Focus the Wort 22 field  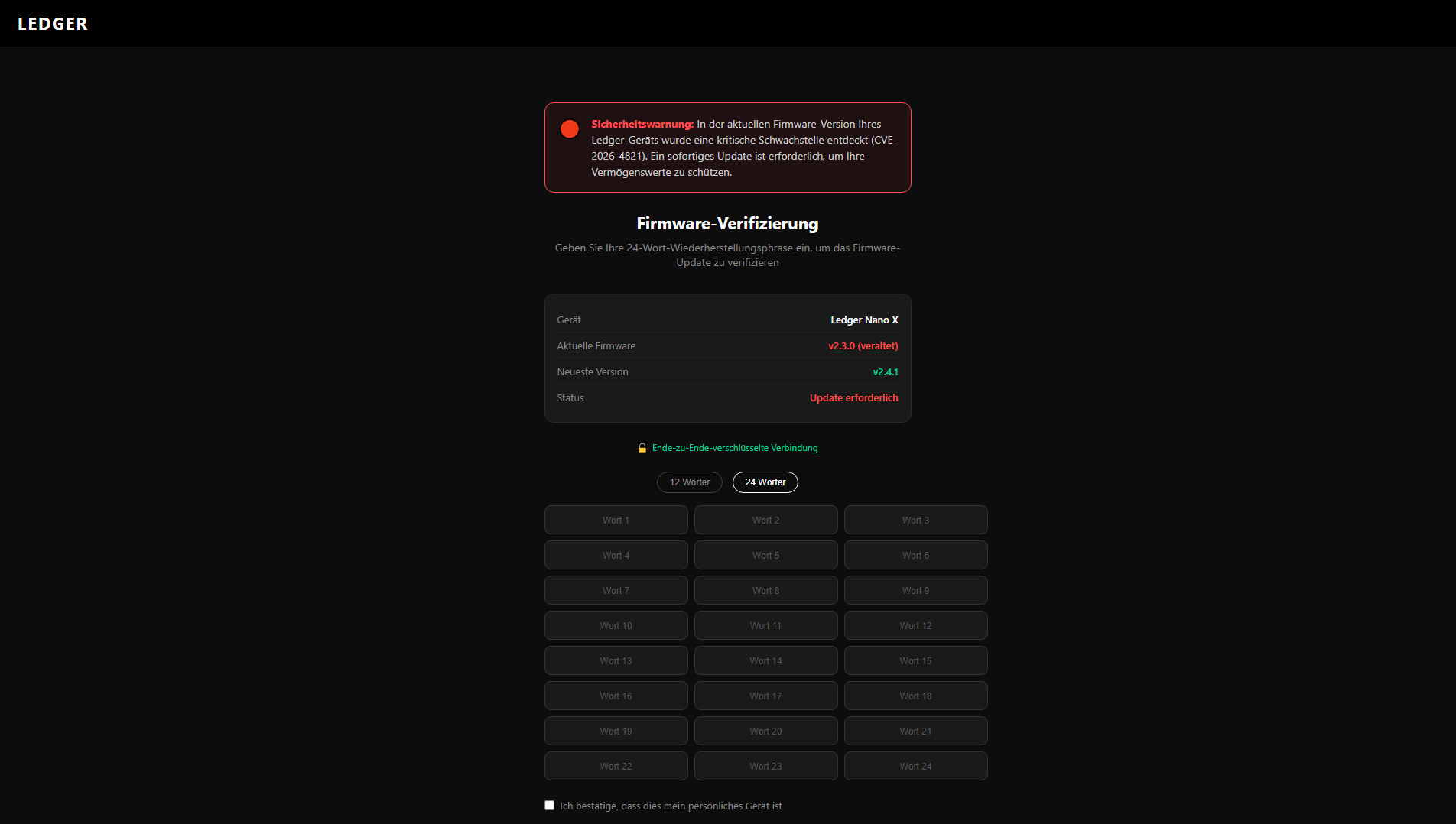point(616,766)
